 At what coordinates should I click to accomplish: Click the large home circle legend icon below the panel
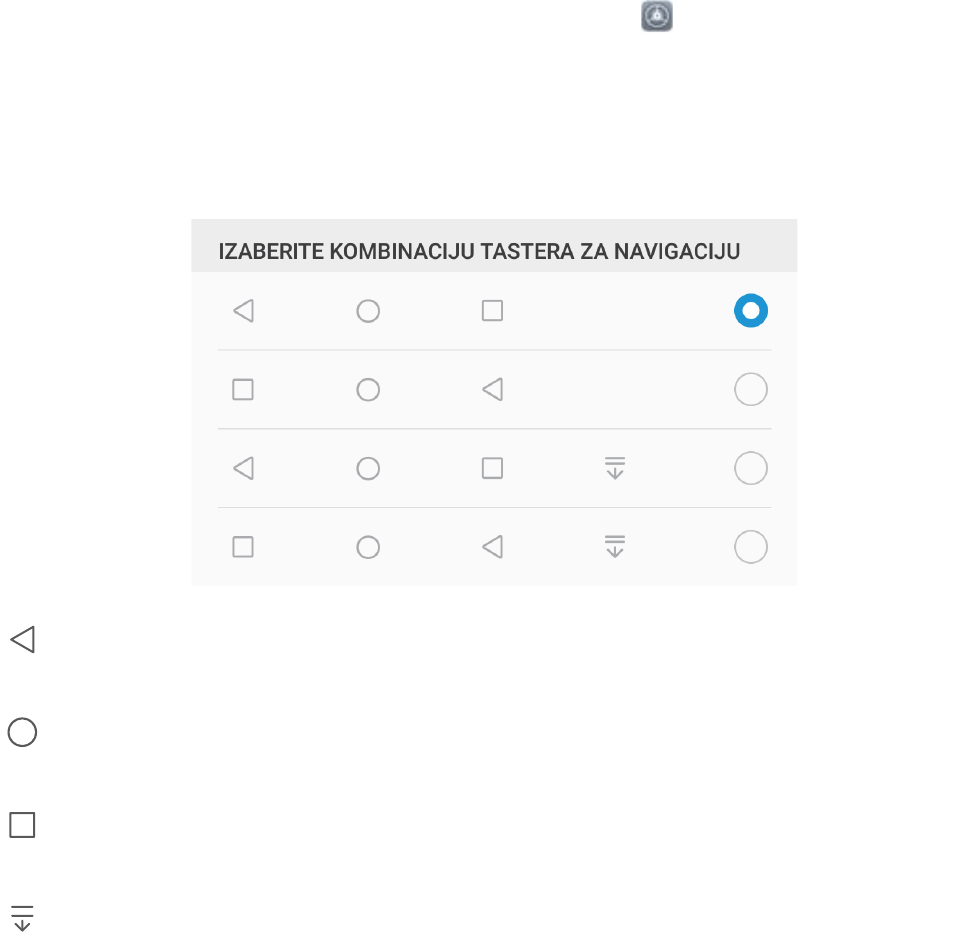pyautogui.click(x=22, y=733)
